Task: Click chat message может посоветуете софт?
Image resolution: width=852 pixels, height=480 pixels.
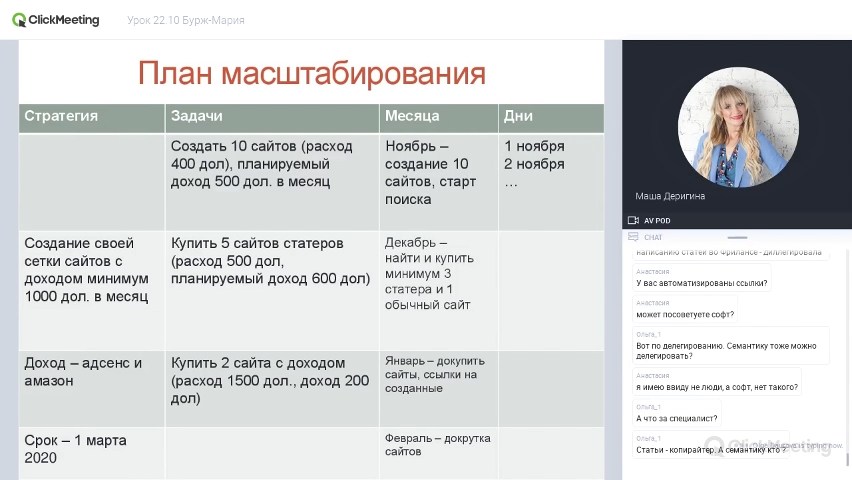Action: click(x=685, y=309)
